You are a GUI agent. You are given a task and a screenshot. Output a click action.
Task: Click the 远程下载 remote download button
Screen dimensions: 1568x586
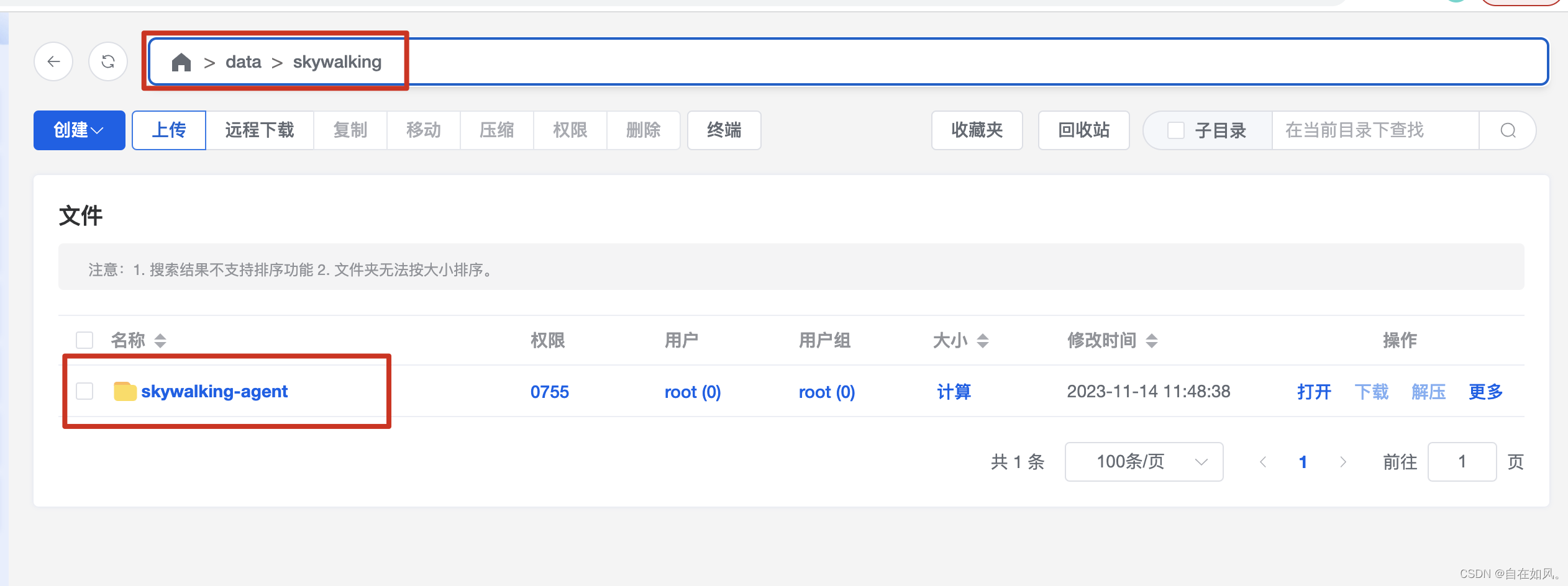(260, 130)
